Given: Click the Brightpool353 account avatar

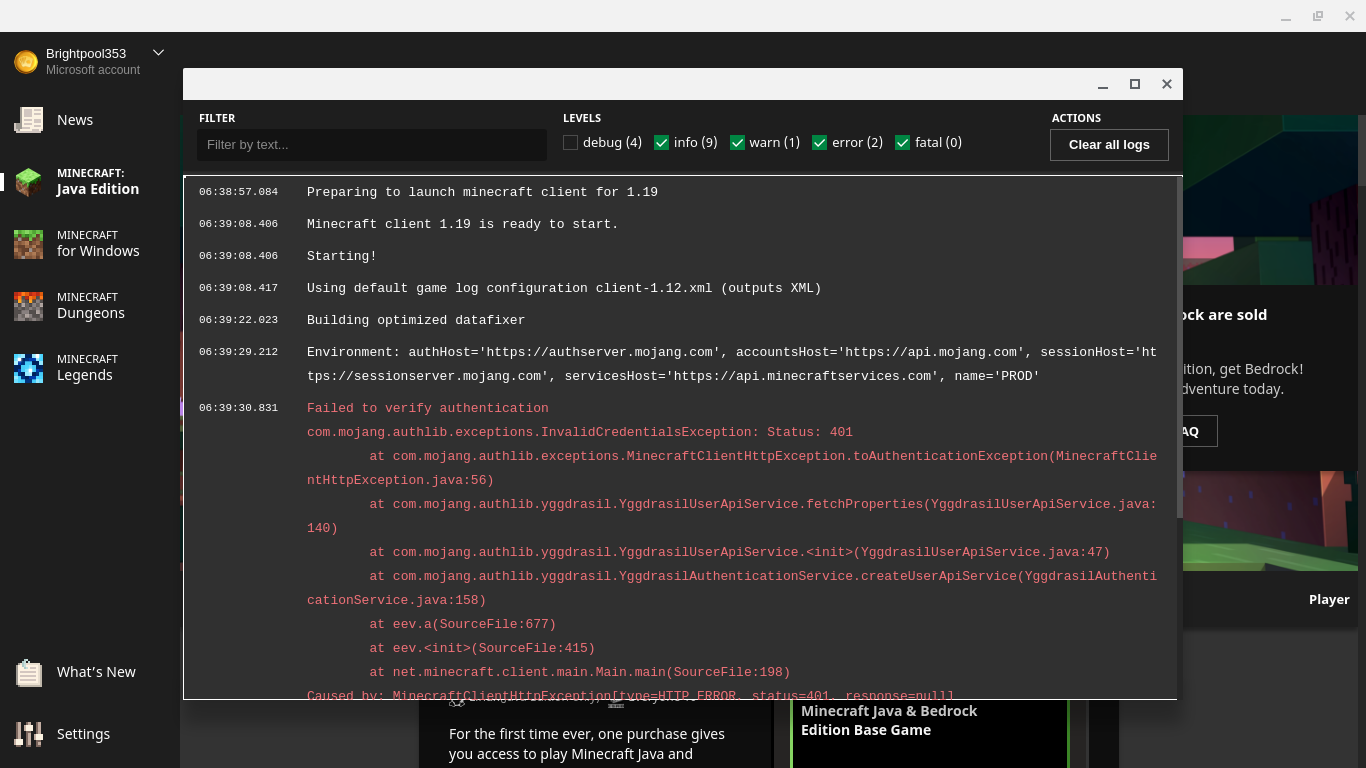Looking at the screenshot, I should pos(26,62).
